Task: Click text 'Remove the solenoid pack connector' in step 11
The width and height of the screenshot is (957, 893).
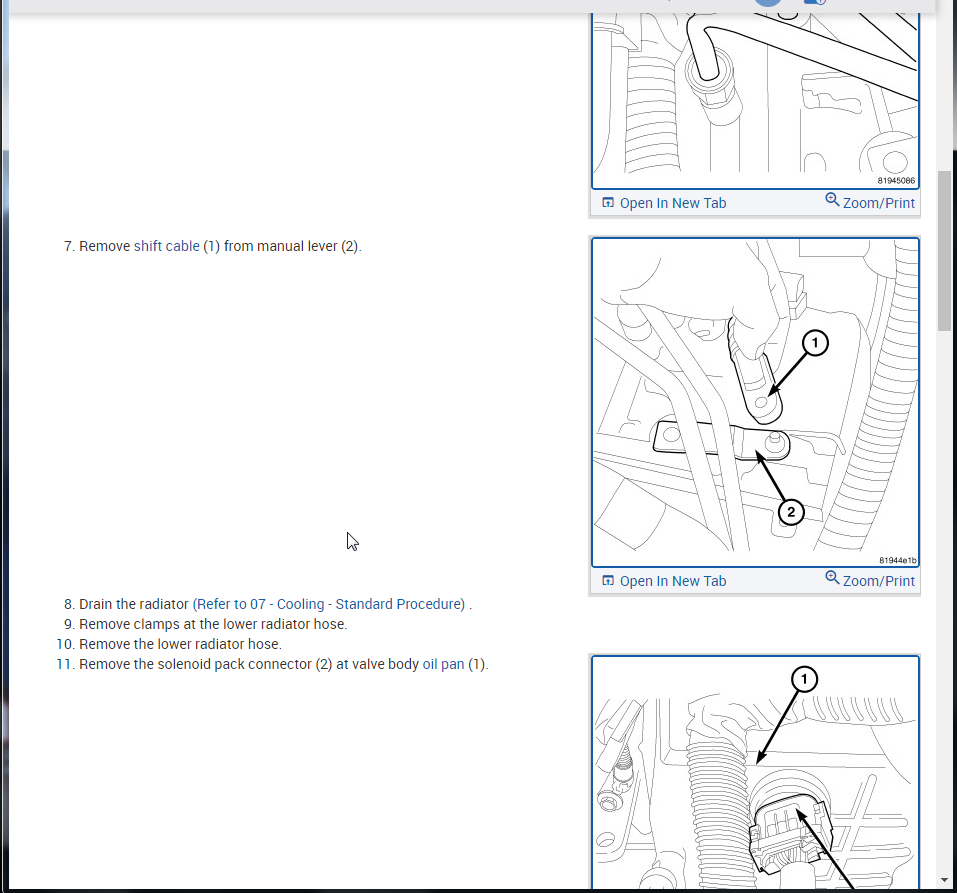Action: click(195, 664)
